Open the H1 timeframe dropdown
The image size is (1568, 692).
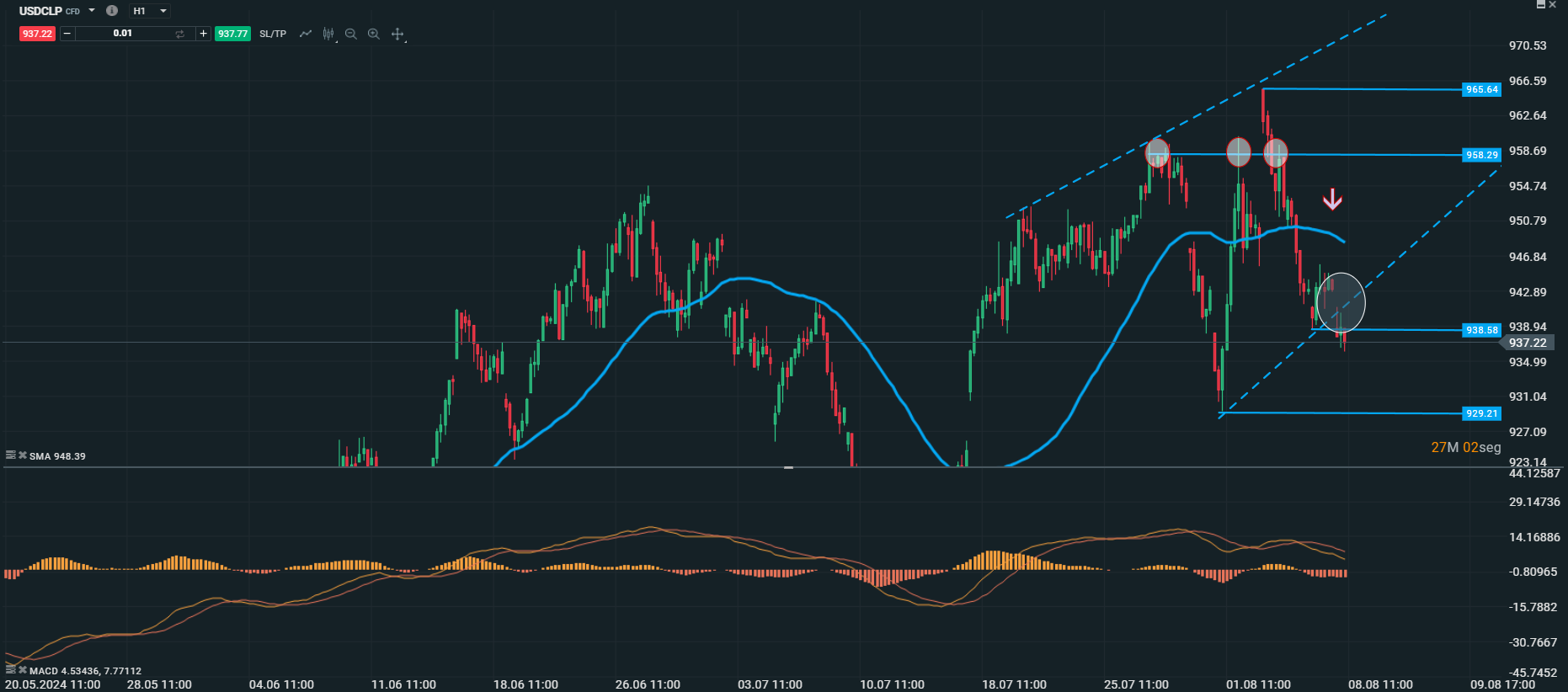click(x=151, y=11)
